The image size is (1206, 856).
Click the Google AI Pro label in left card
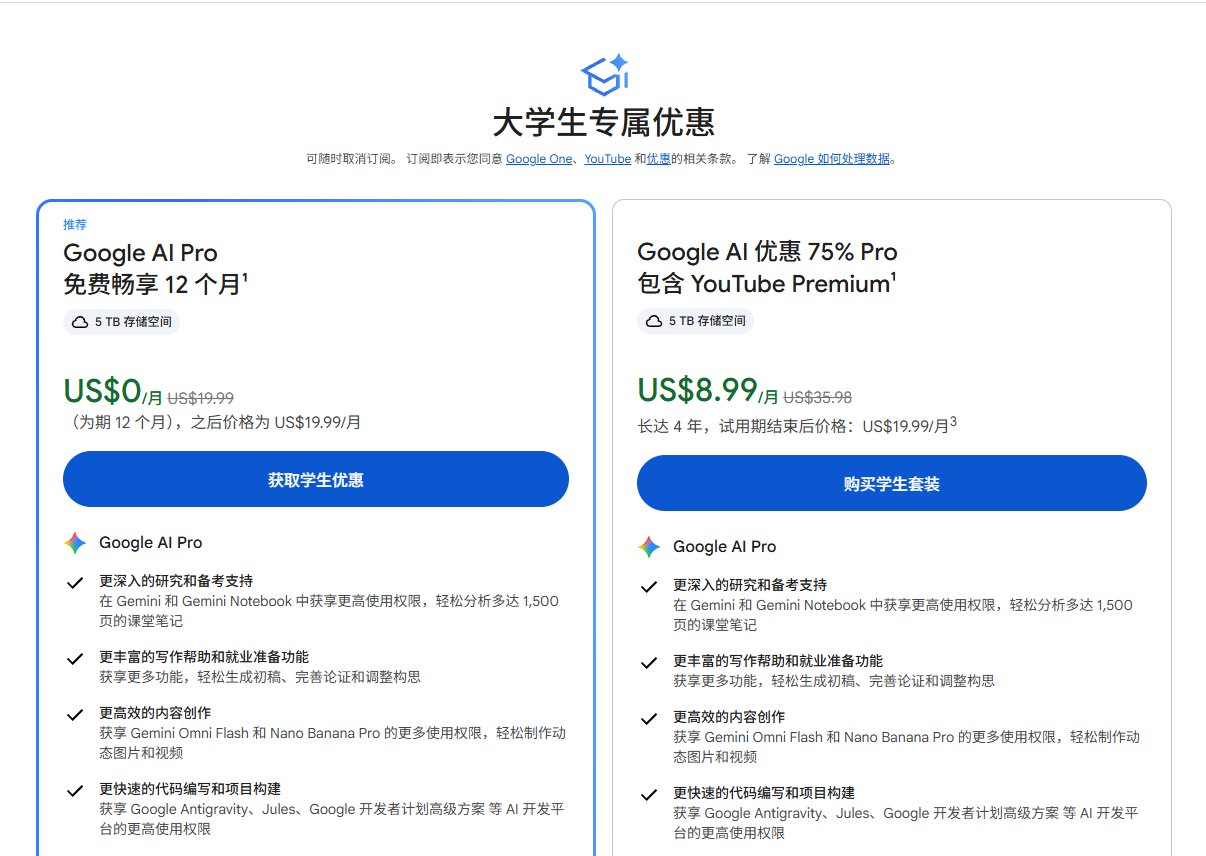[x=150, y=543]
